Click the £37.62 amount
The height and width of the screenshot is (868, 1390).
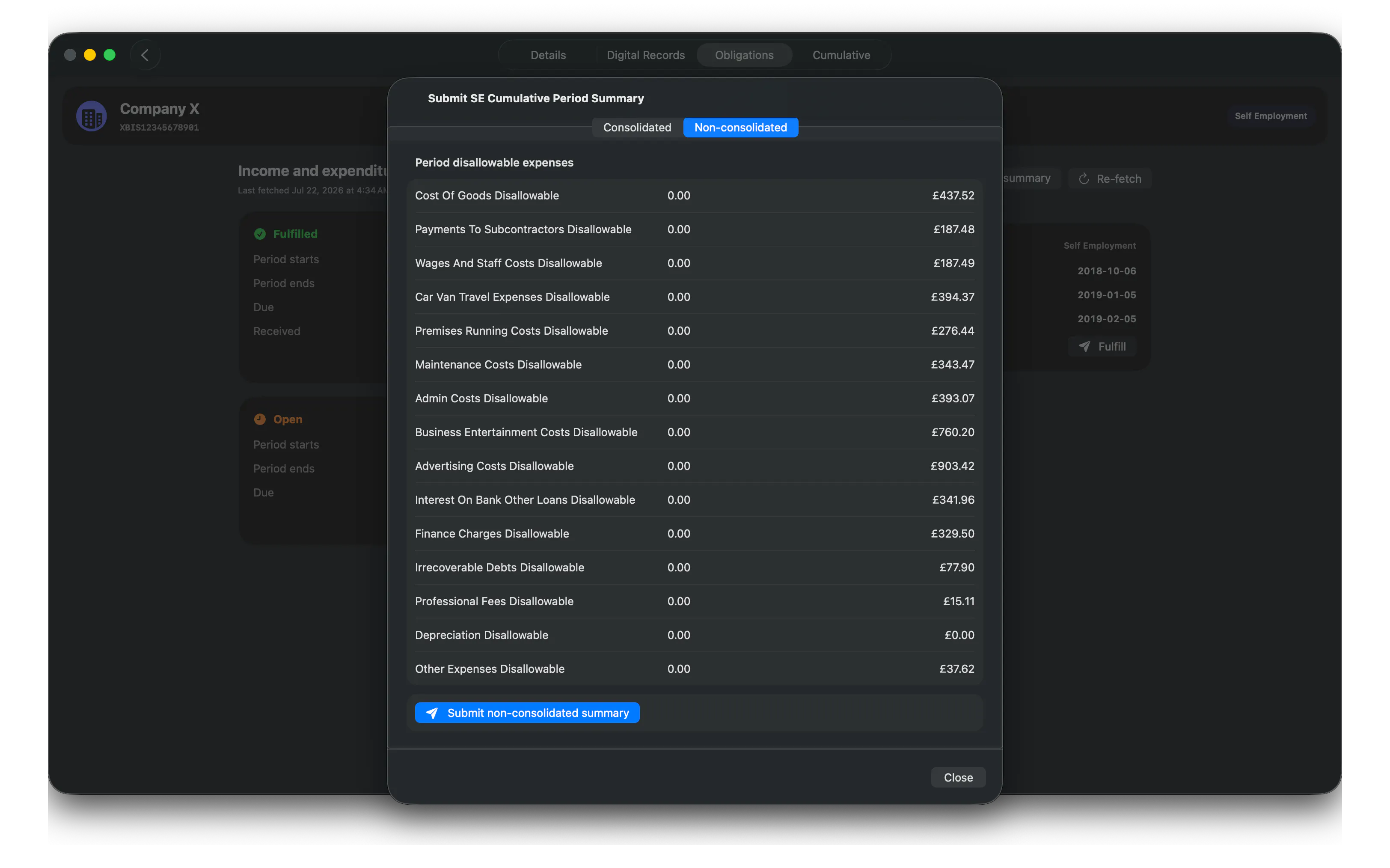click(x=956, y=669)
